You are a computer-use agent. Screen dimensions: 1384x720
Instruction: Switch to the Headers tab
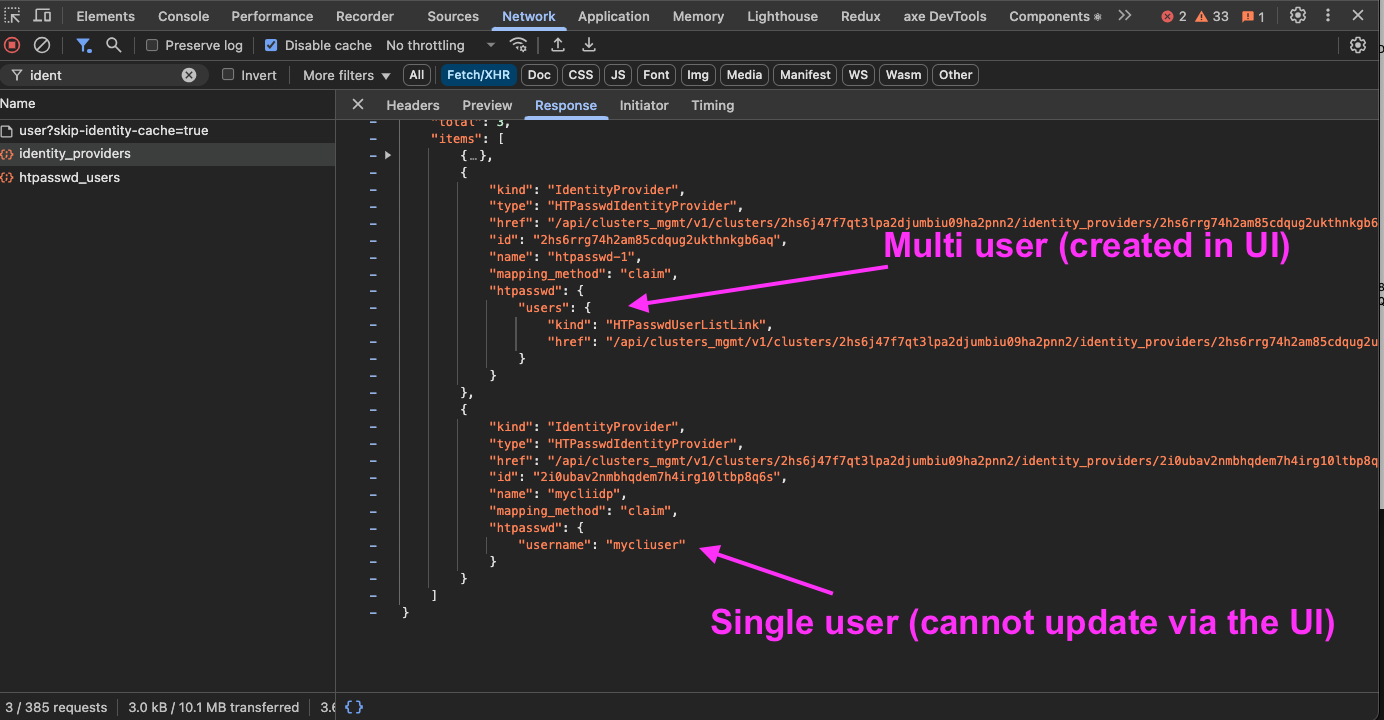(x=412, y=105)
